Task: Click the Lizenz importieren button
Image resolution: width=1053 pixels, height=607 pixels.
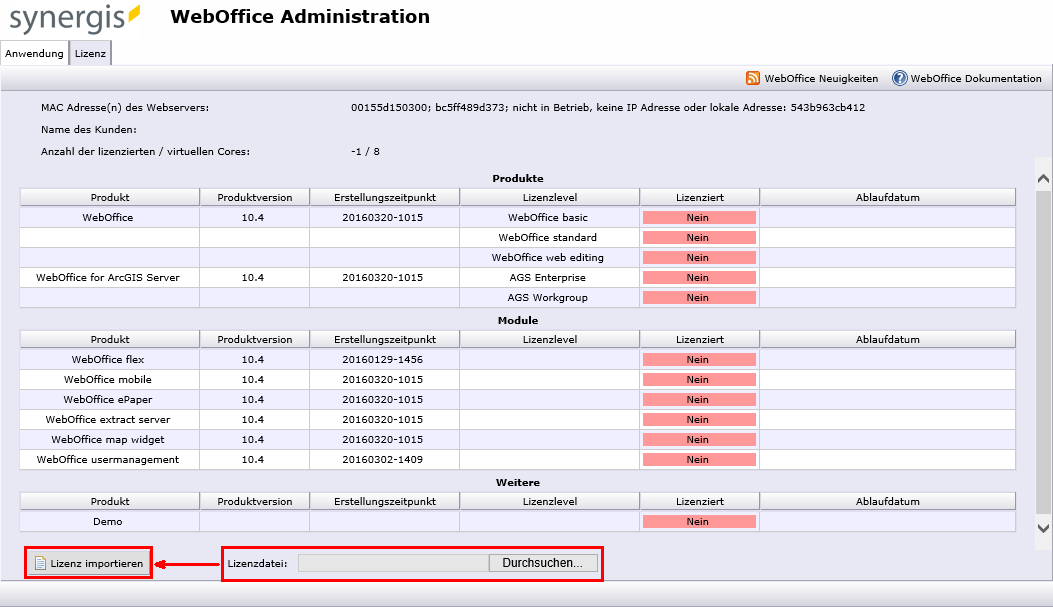Action: 88,563
